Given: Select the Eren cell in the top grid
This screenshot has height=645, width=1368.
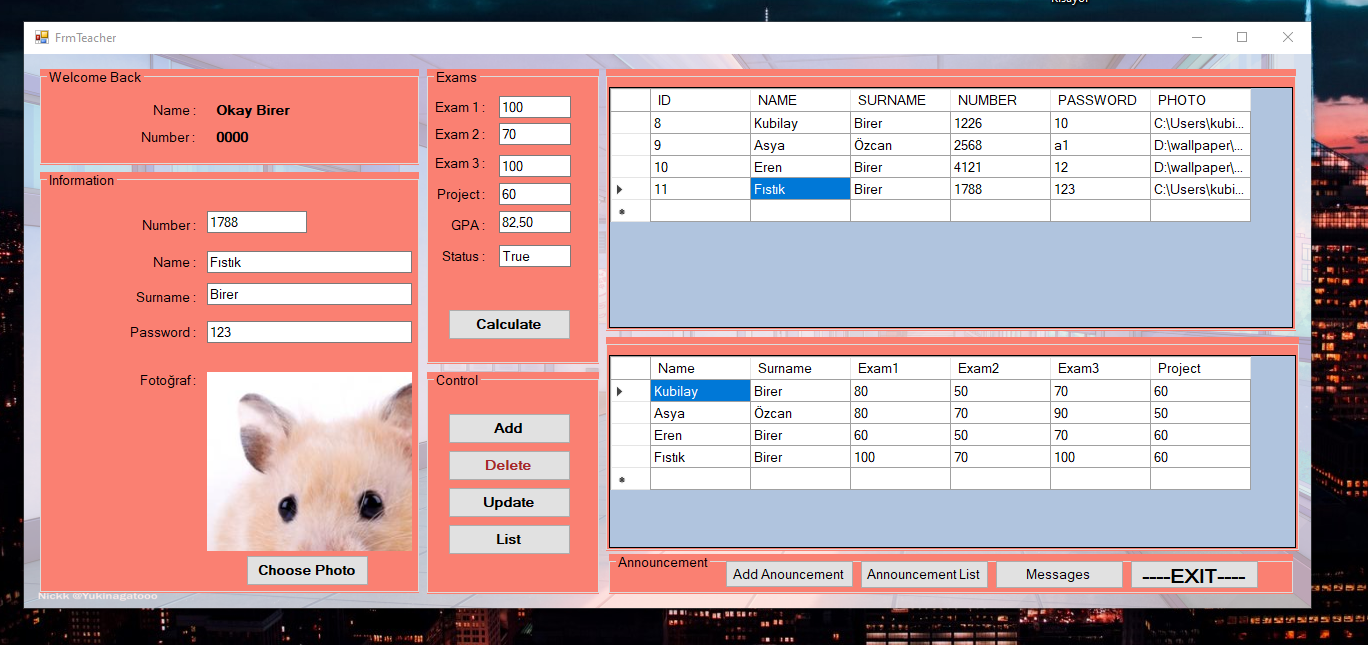Looking at the screenshot, I should [800, 167].
